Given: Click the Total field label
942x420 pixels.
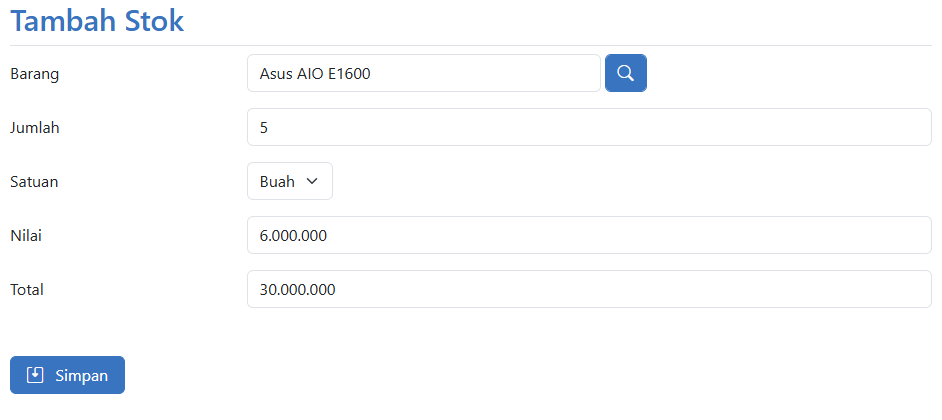Looking at the screenshot, I should click(x=27, y=289).
